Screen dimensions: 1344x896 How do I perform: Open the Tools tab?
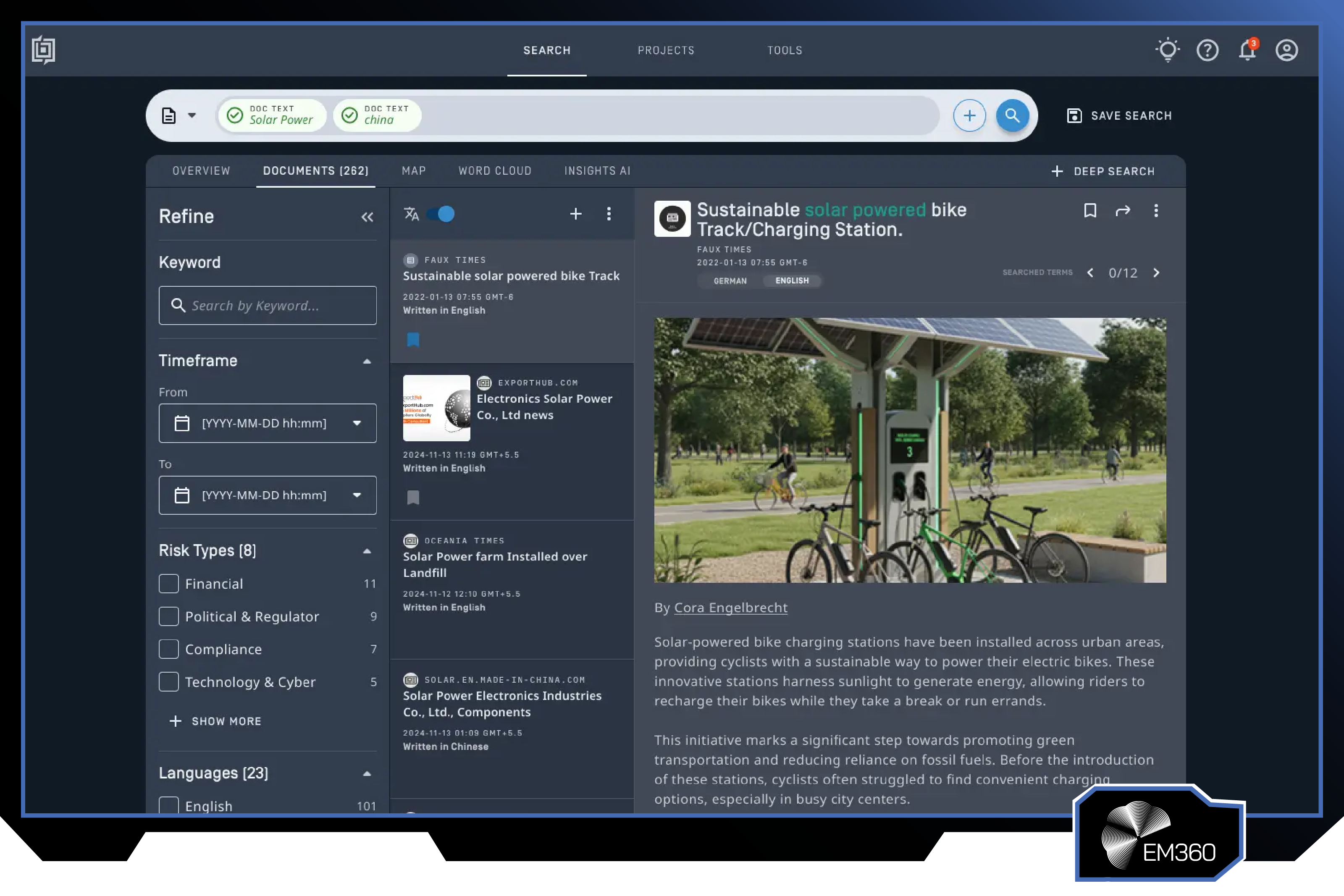point(785,50)
